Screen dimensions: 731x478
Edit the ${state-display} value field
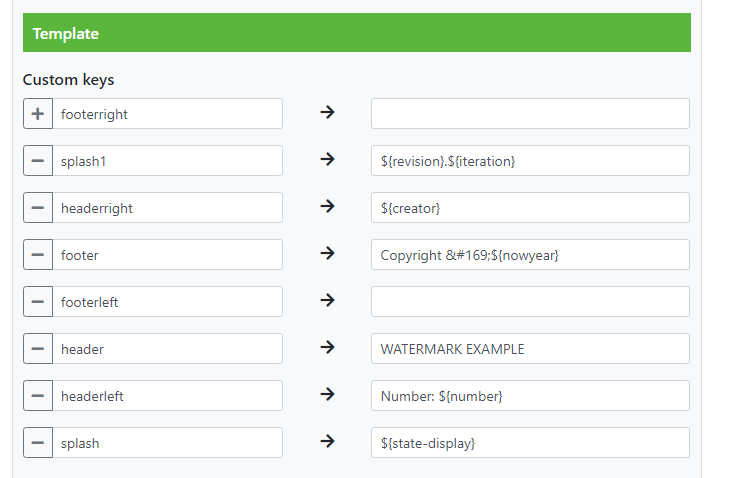(530, 443)
